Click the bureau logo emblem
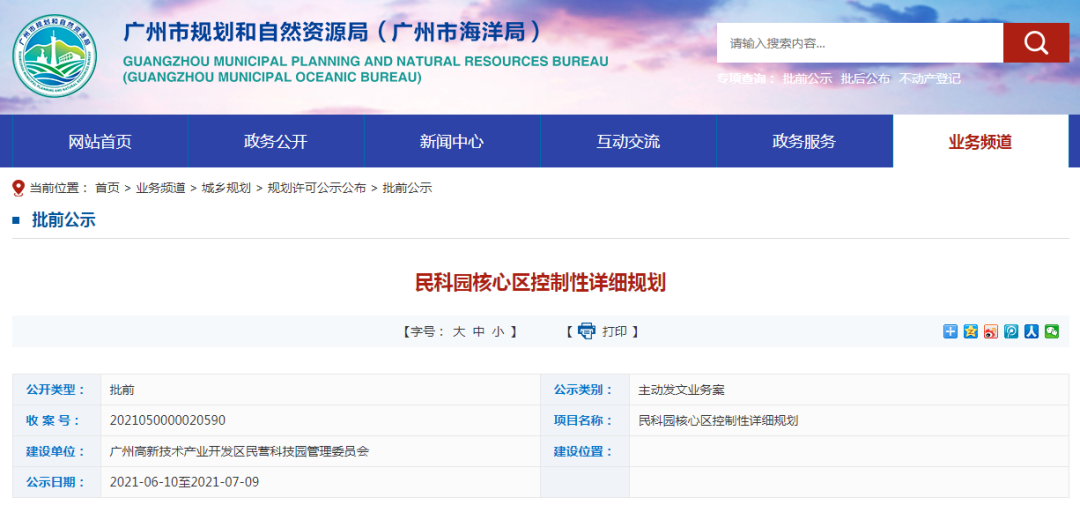Image resolution: width=1080 pixels, height=505 pixels. pos(55,55)
